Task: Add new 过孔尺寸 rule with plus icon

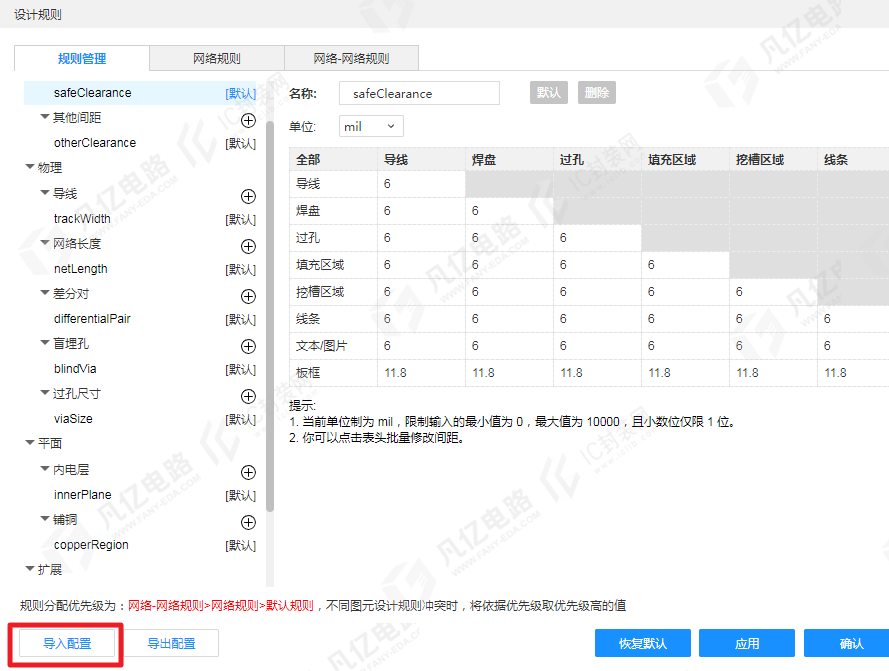Action: pos(248,396)
